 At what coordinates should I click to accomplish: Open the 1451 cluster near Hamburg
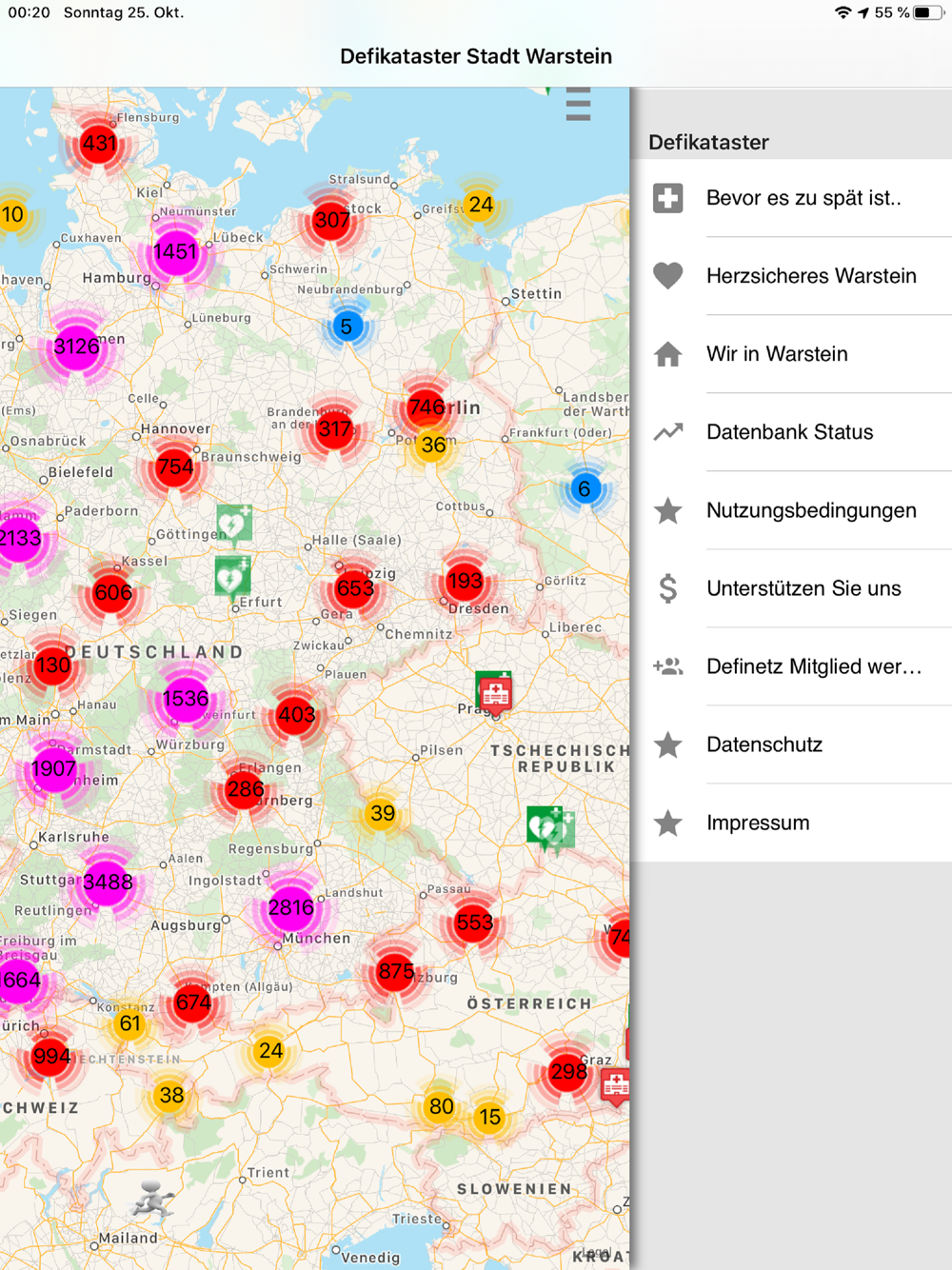(175, 252)
